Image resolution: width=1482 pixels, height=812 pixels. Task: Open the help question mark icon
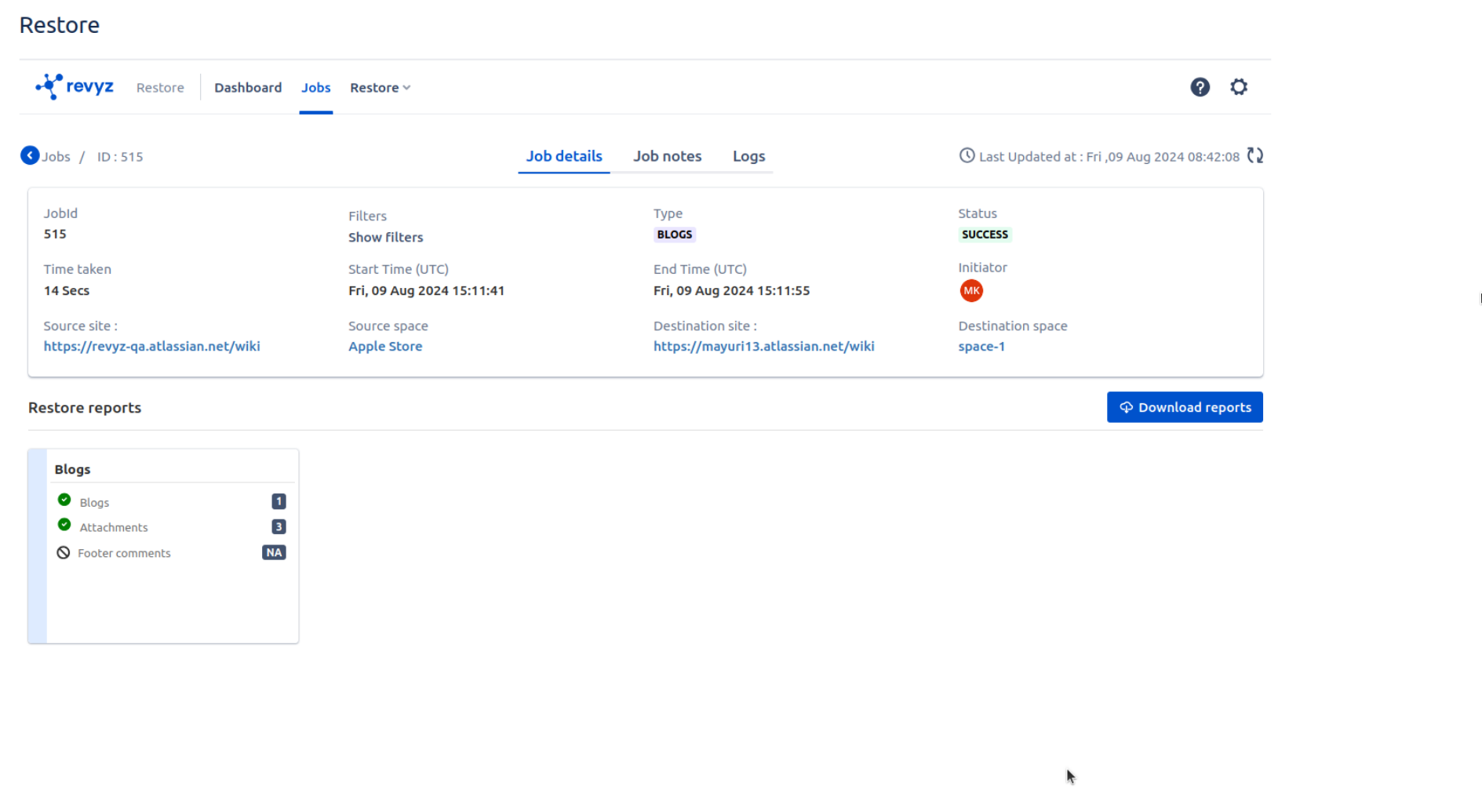point(1200,87)
